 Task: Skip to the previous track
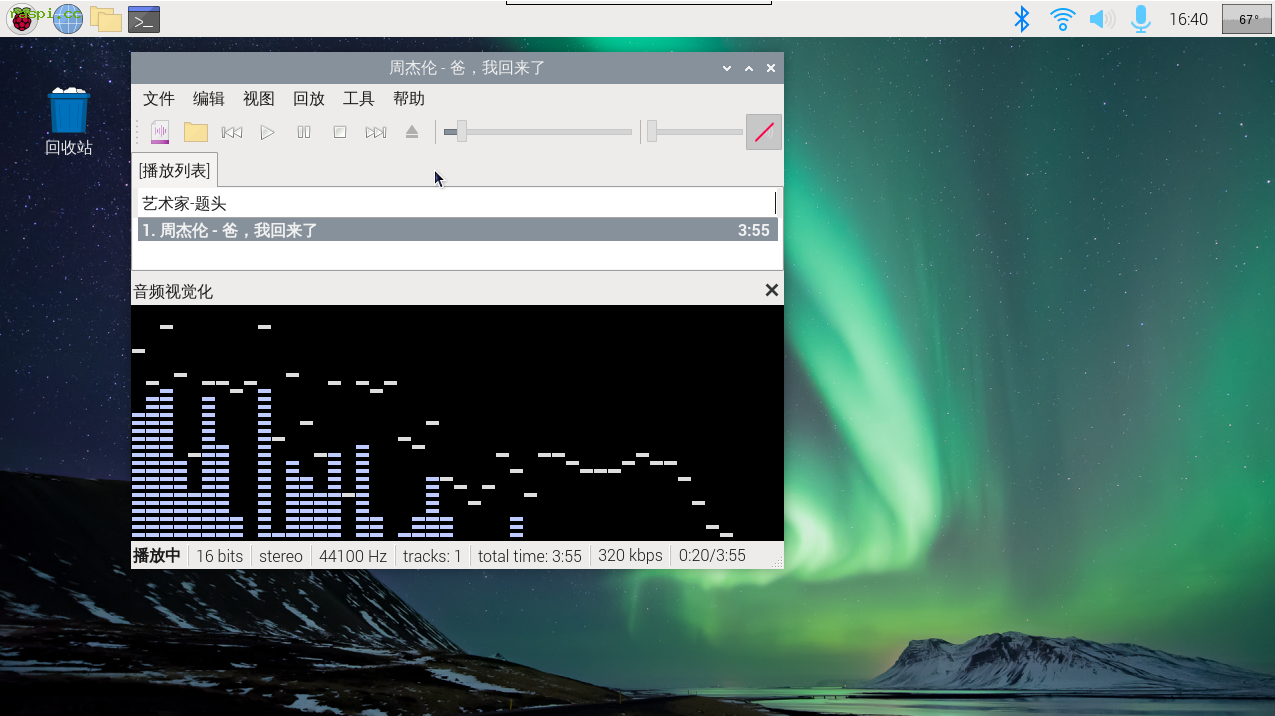pos(232,132)
